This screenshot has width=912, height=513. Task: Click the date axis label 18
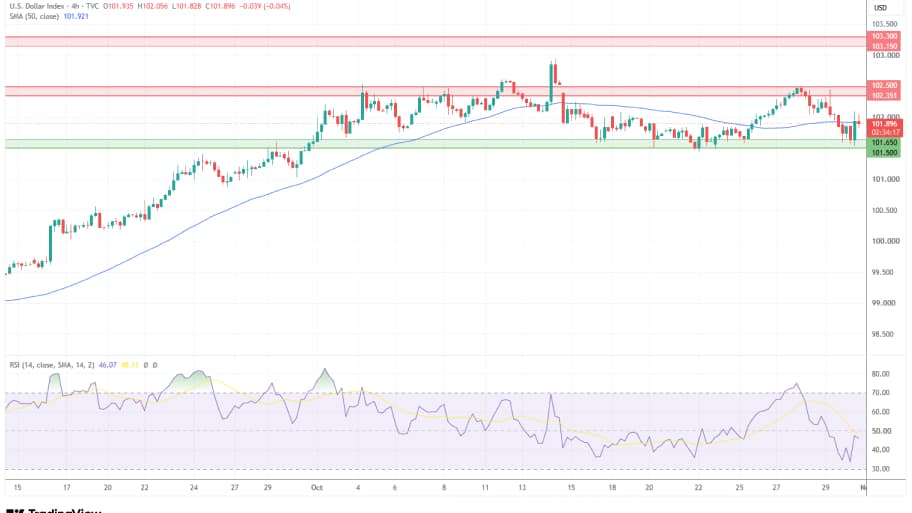point(612,487)
